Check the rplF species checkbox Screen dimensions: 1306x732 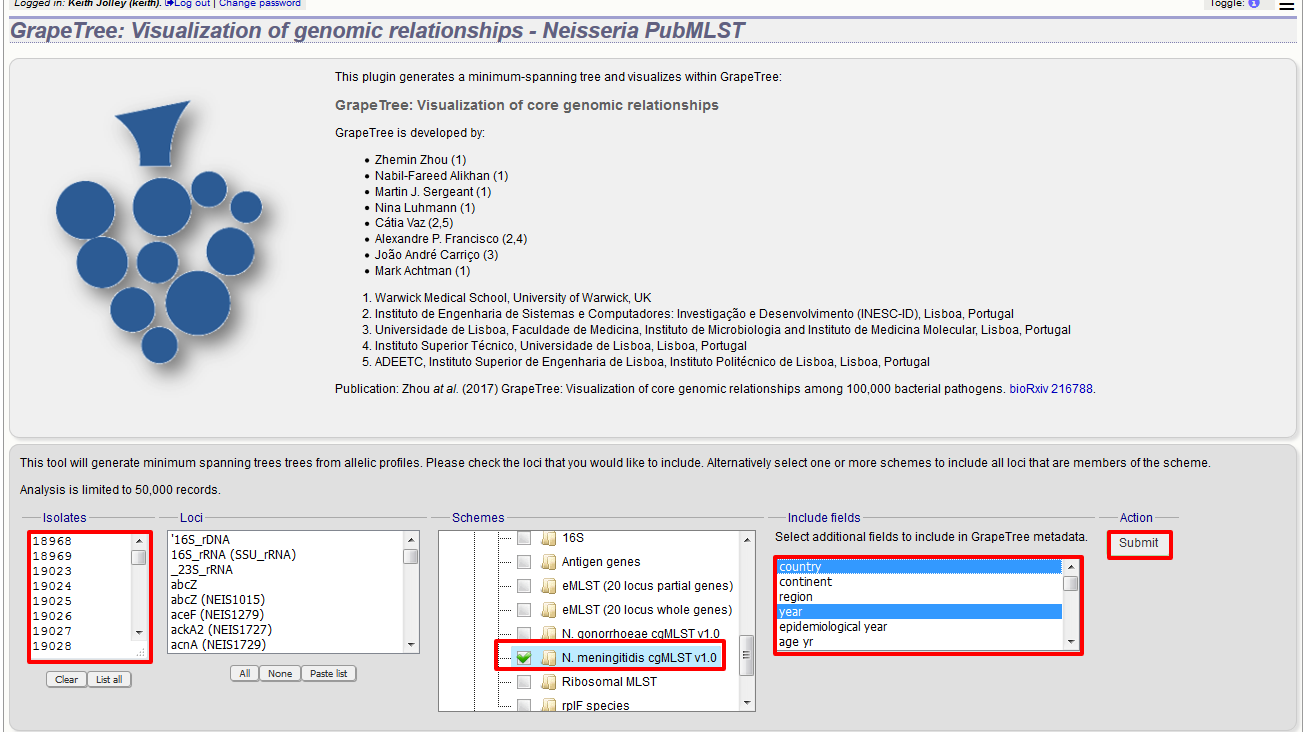[524, 706]
